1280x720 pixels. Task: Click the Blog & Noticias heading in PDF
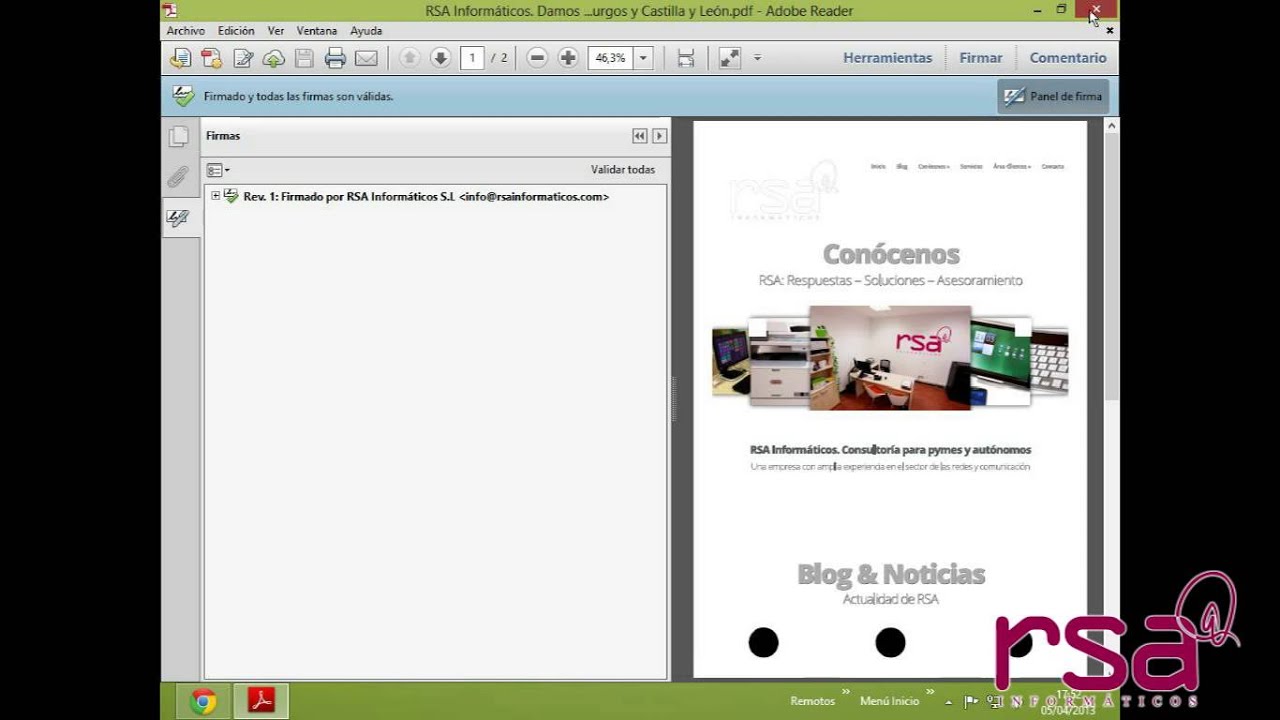pos(891,574)
